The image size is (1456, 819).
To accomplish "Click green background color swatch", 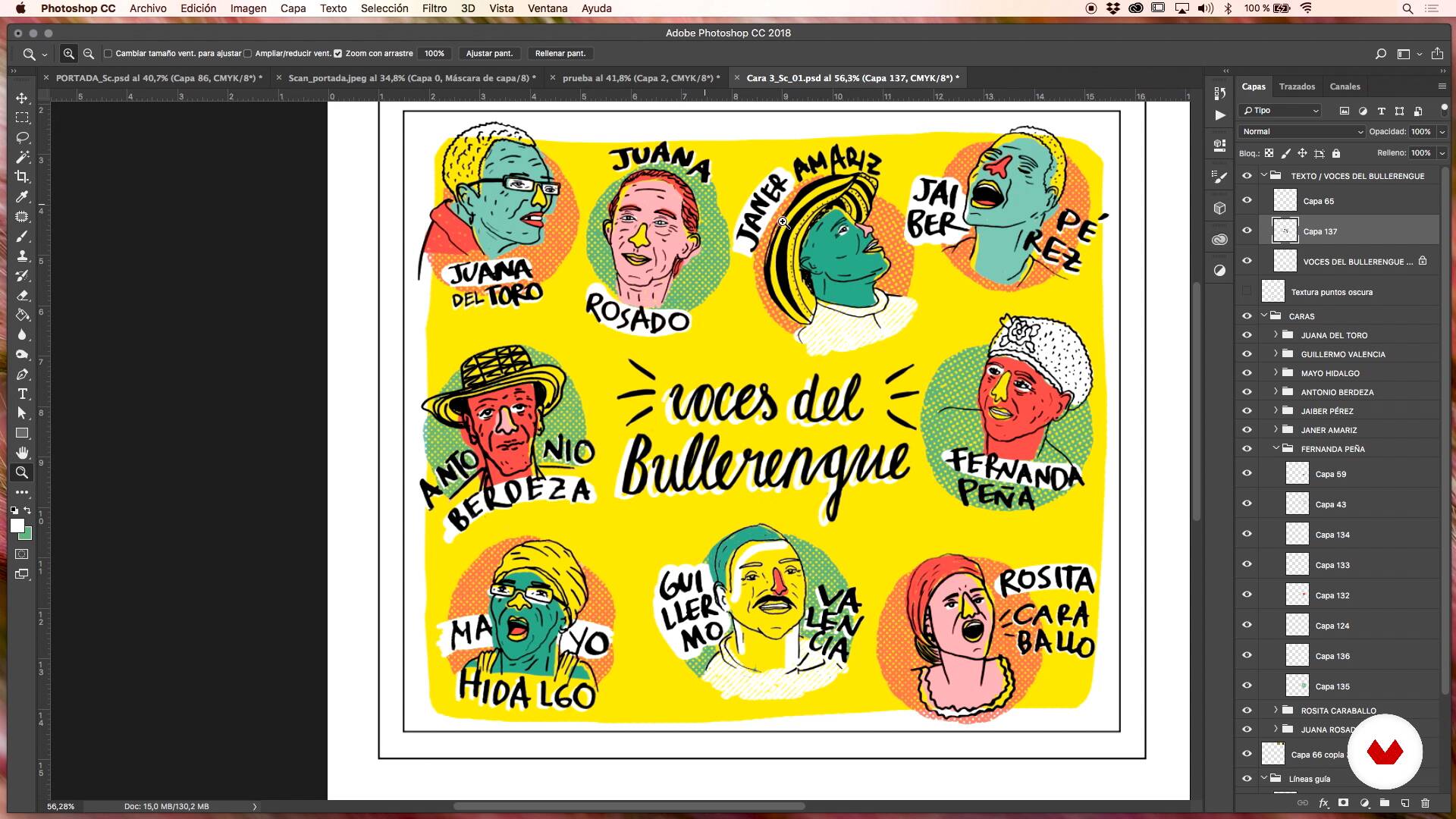I will [x=27, y=535].
